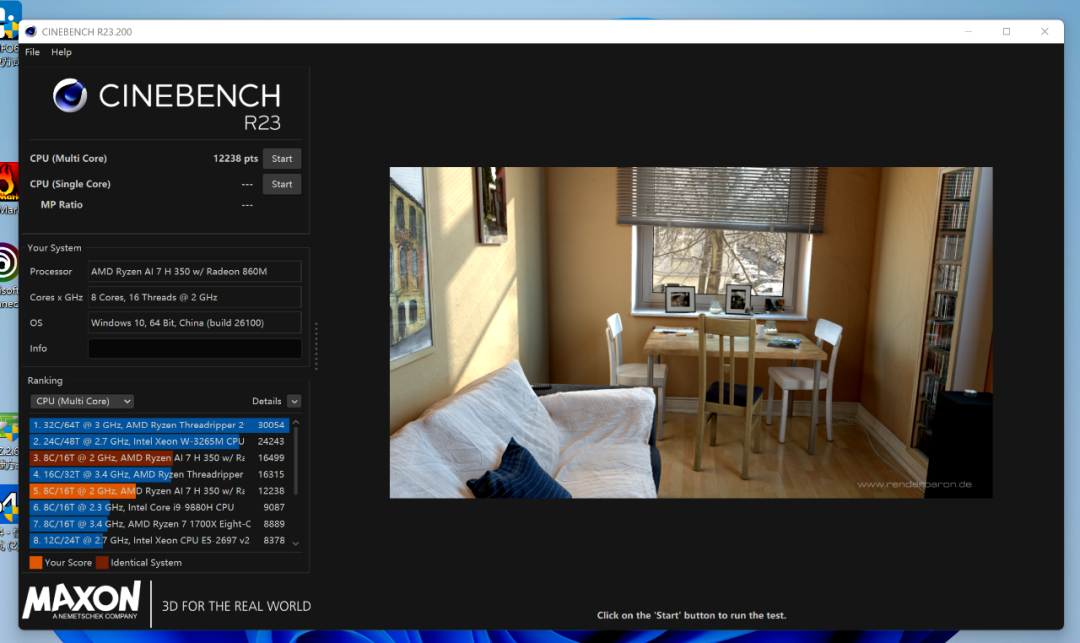Click the Ranking section heading
The height and width of the screenshot is (643, 1080).
pyautogui.click(x=45, y=381)
